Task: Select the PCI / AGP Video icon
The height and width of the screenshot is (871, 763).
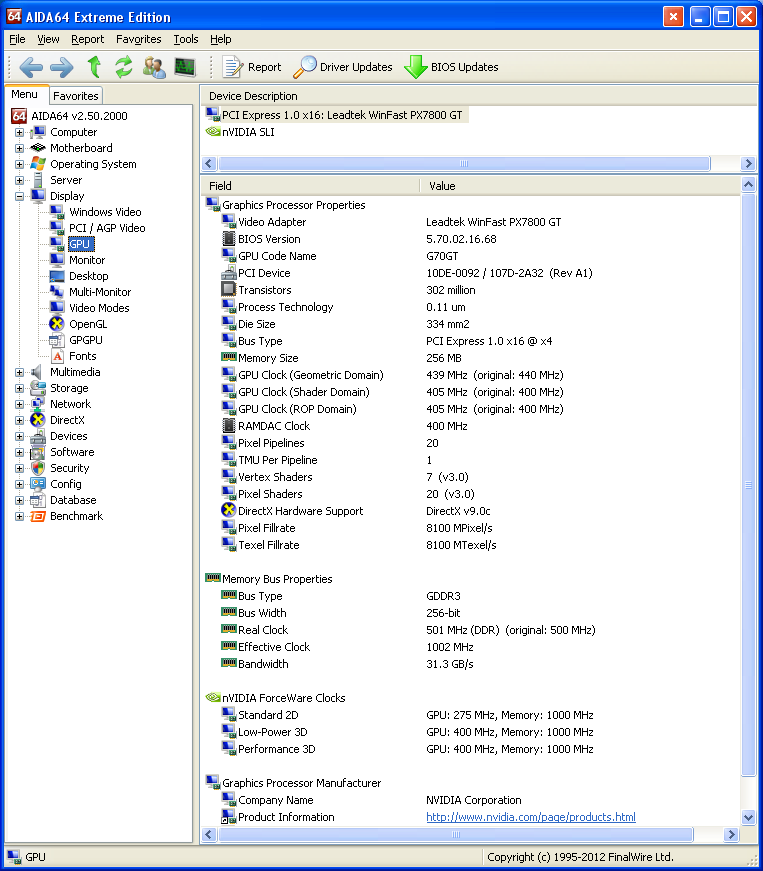Action: pyautogui.click(x=57, y=228)
